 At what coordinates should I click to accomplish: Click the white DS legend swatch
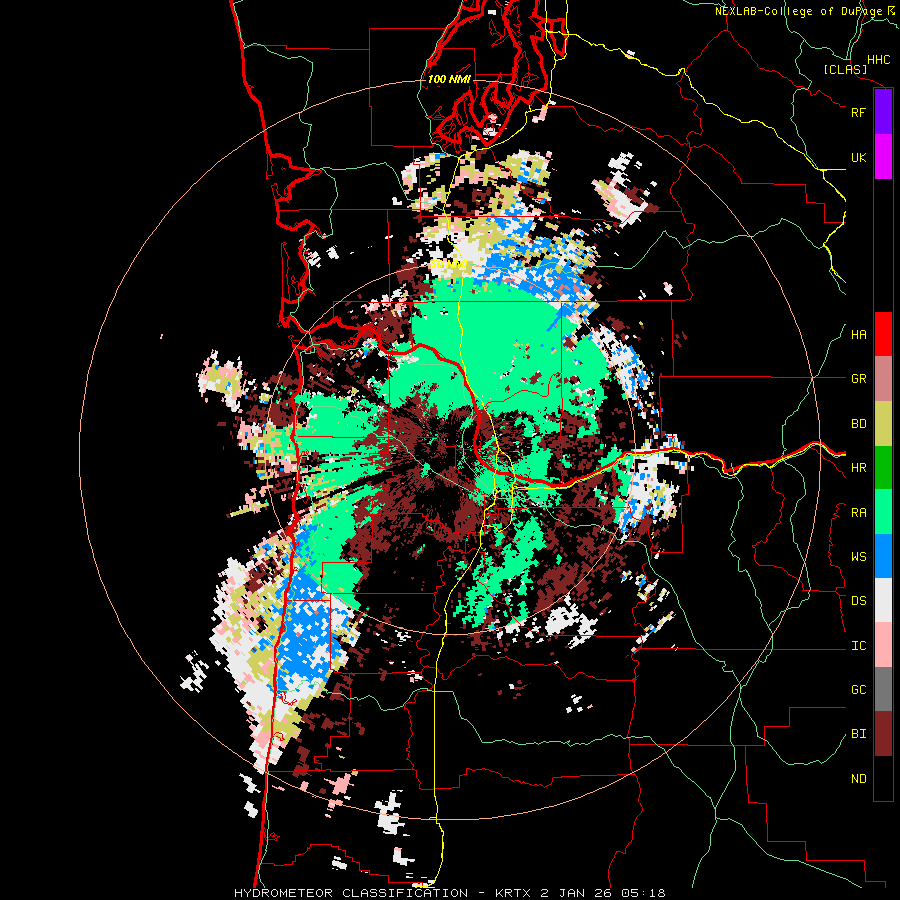[883, 600]
